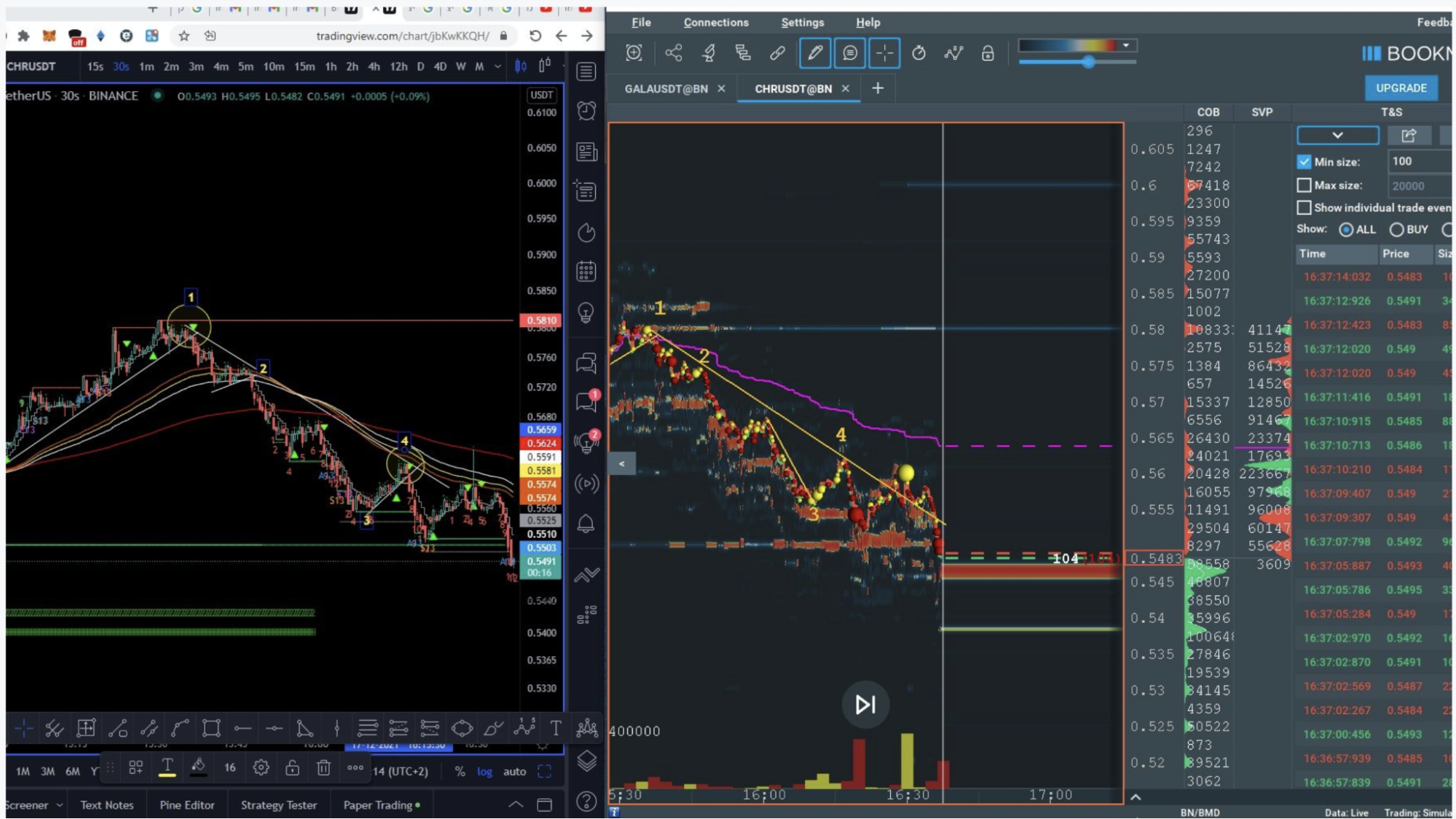Collapse Bookmap chart left arrow
This screenshot has height=819, width=1456.
pos(621,463)
